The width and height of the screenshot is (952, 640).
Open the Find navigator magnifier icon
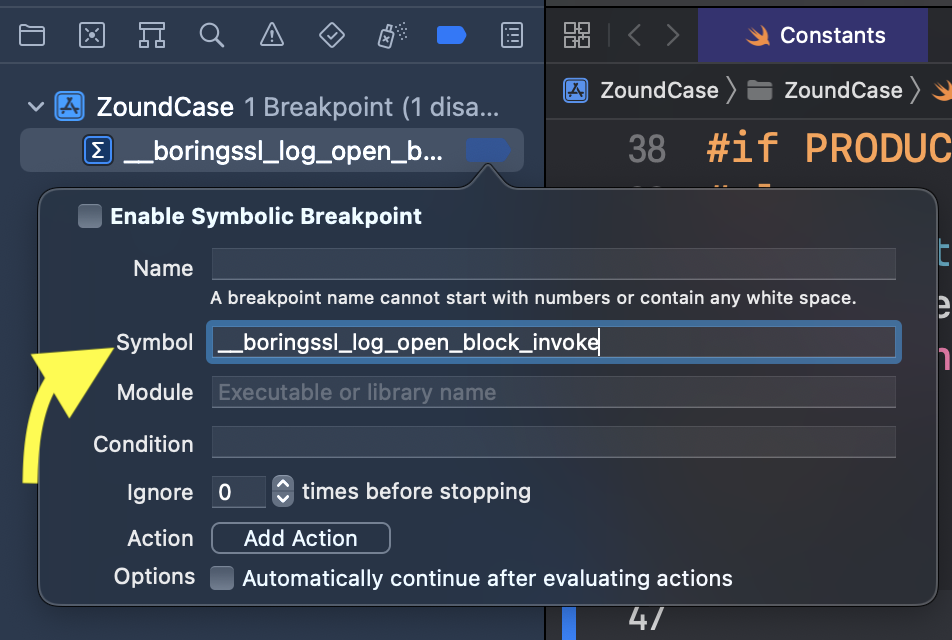point(211,36)
